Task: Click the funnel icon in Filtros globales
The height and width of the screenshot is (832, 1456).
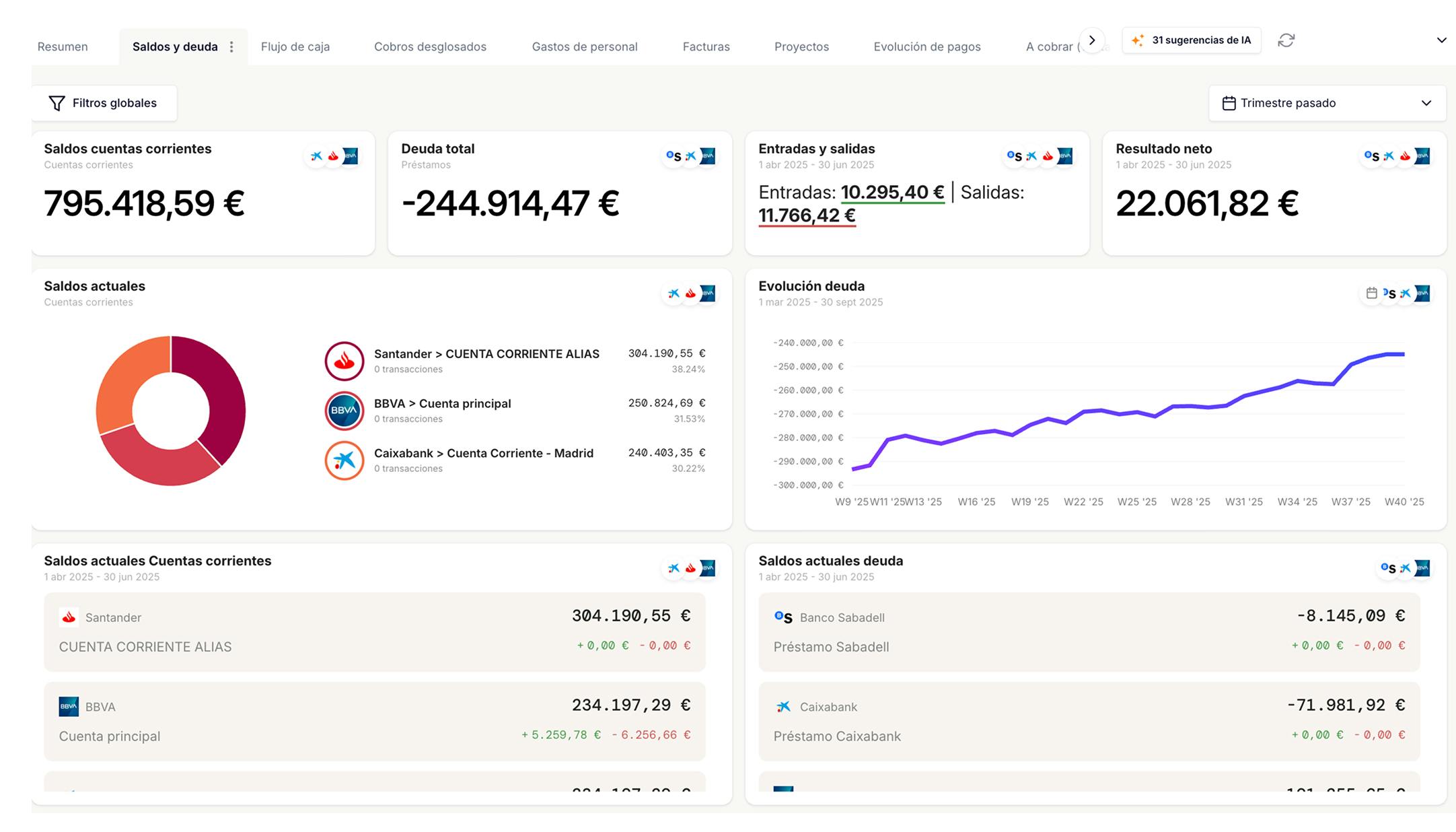Action: (x=57, y=103)
